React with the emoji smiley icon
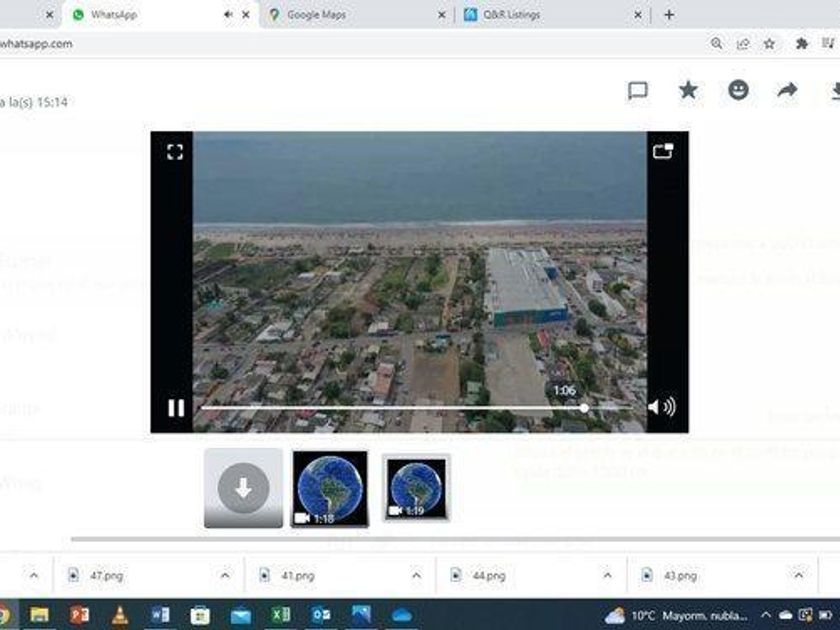840x630 pixels. point(738,90)
